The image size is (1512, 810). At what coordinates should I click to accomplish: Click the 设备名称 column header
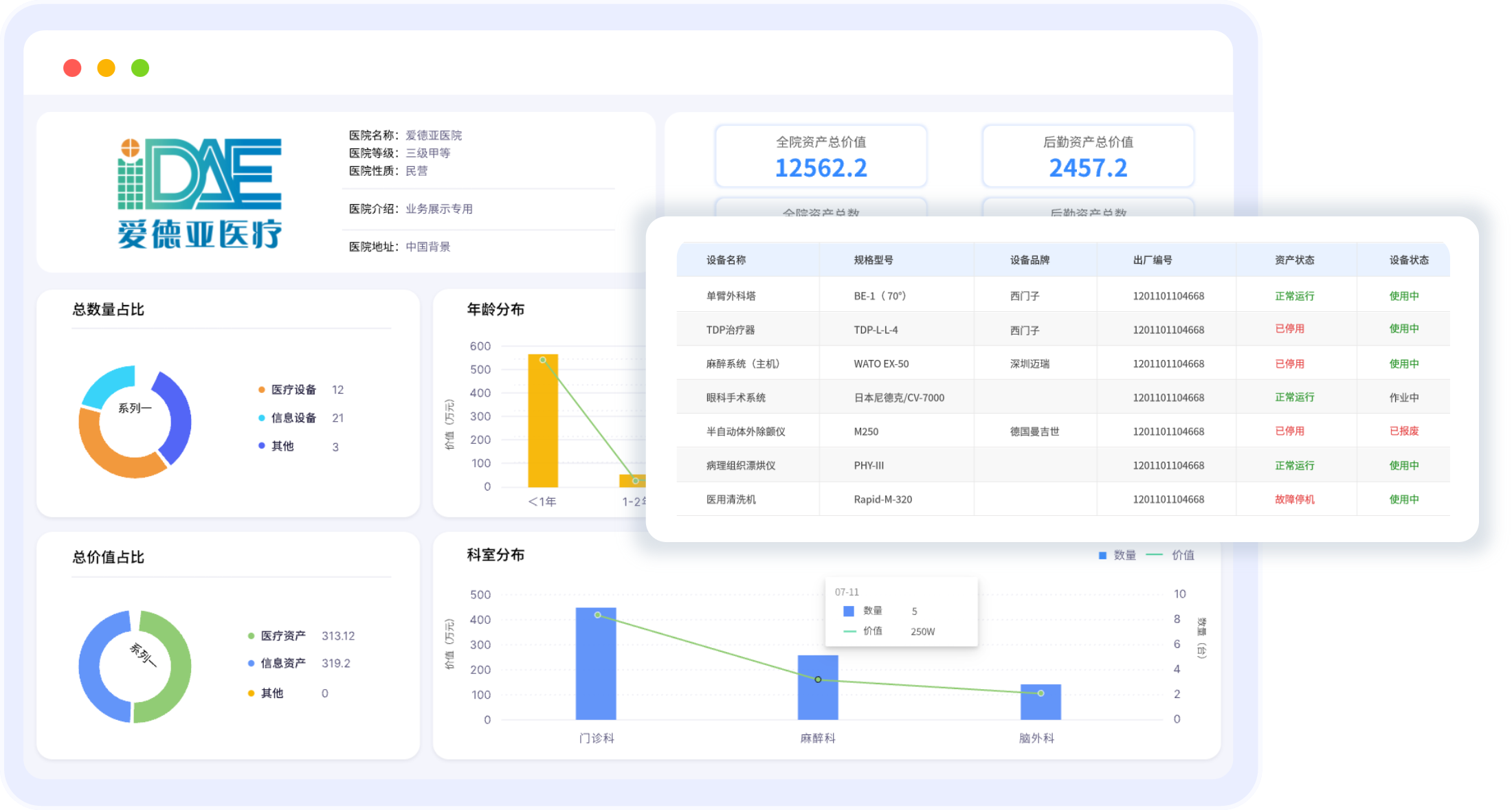tap(726, 260)
